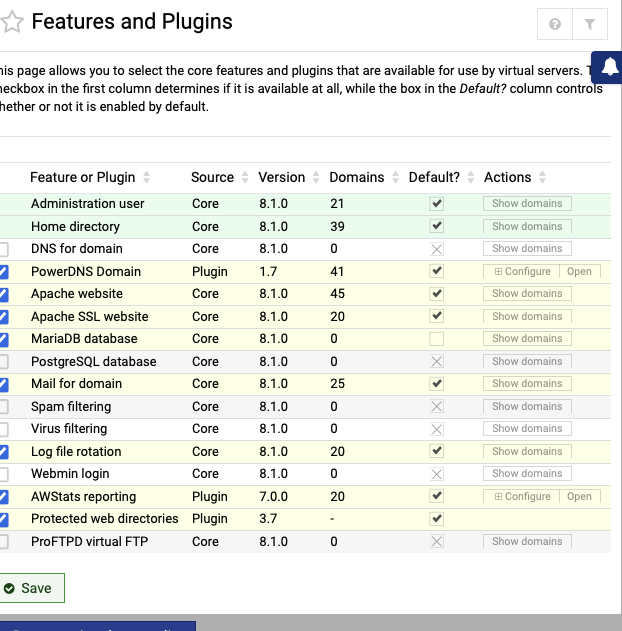Show domains for MariaDB database

pyautogui.click(x=527, y=339)
